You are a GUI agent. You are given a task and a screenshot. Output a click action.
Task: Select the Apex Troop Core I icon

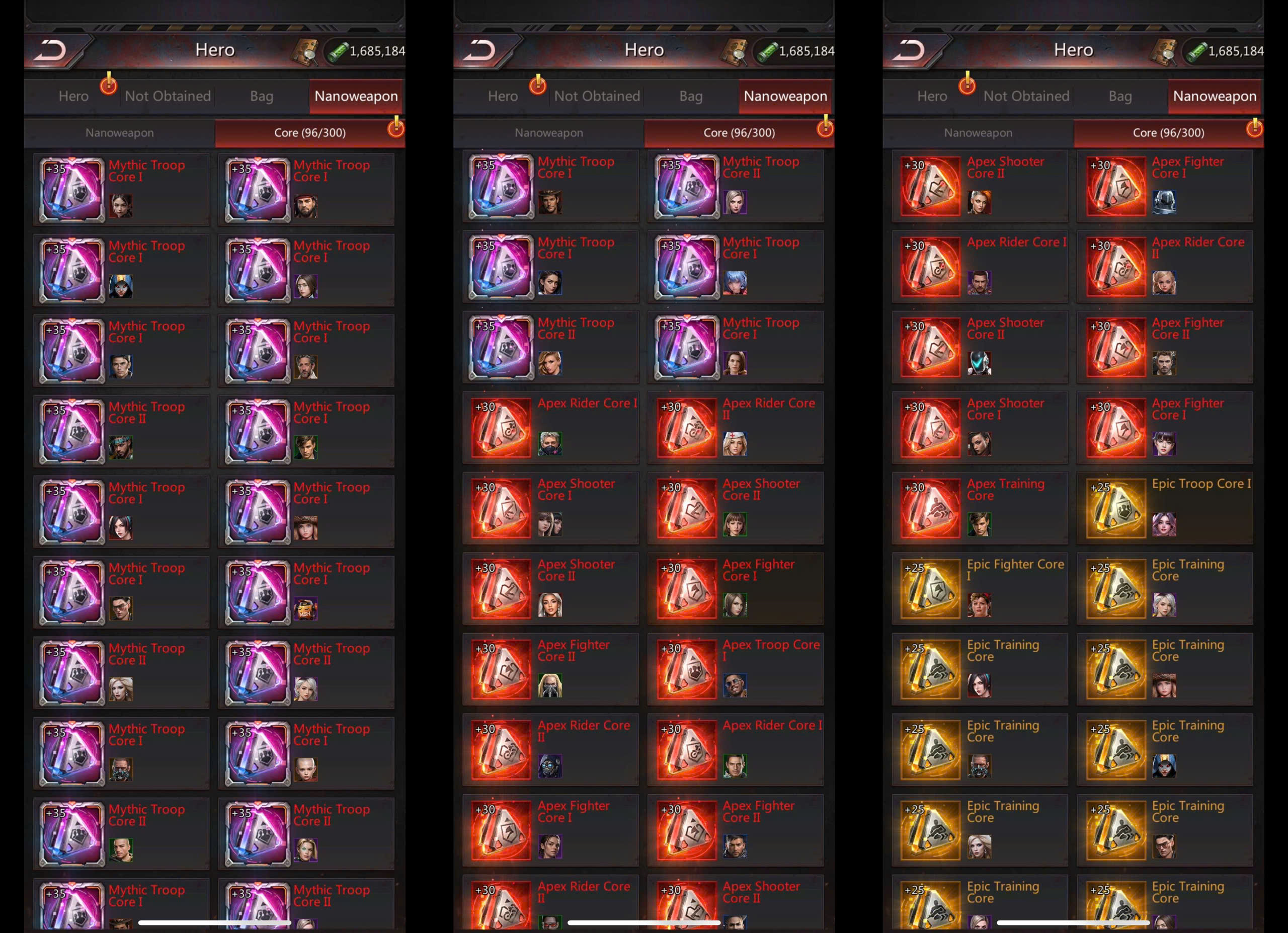(x=687, y=669)
